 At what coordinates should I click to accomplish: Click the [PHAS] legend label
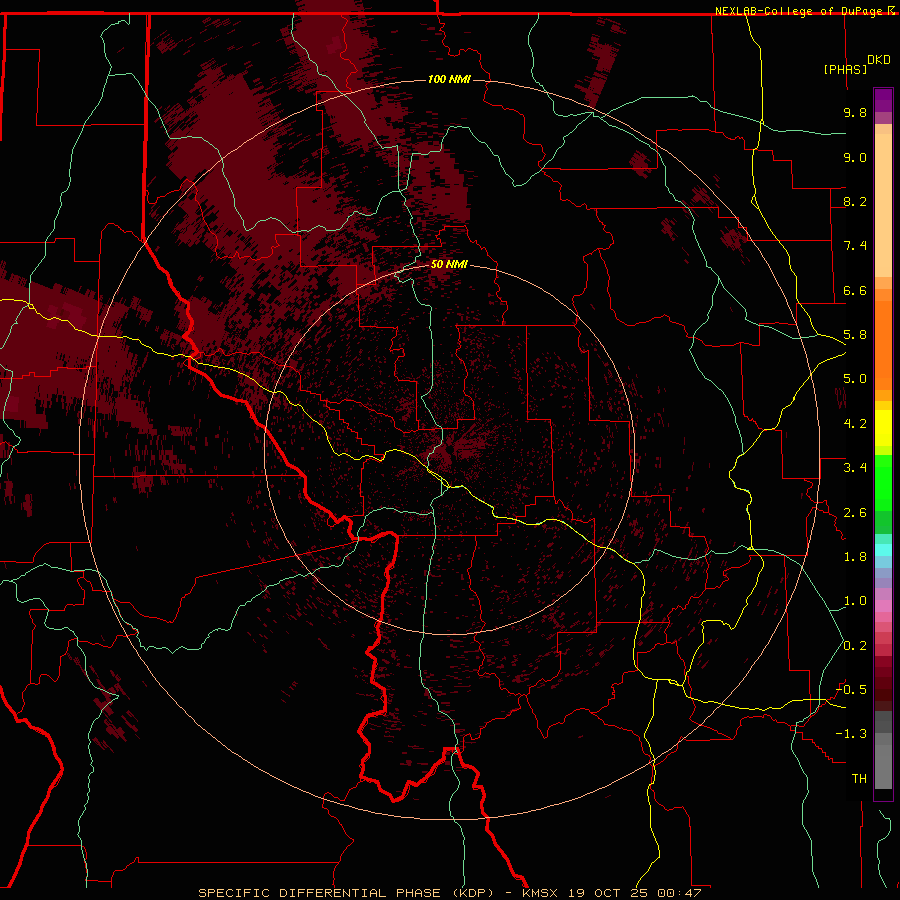(845, 69)
